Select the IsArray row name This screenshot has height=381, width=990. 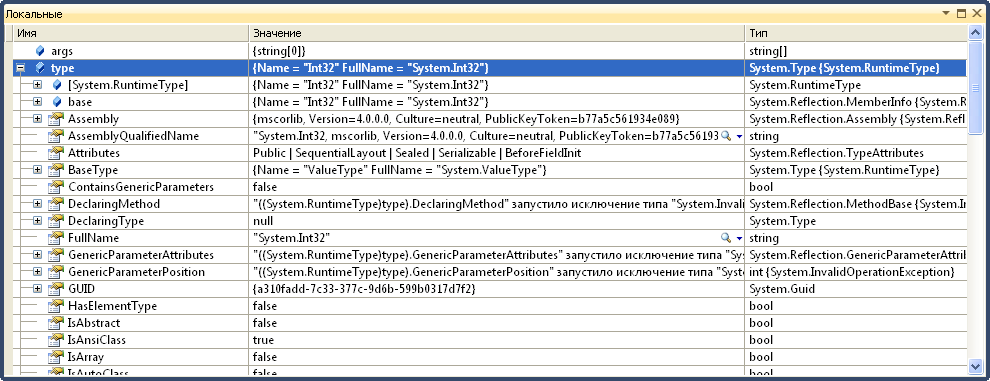[x=86, y=357]
